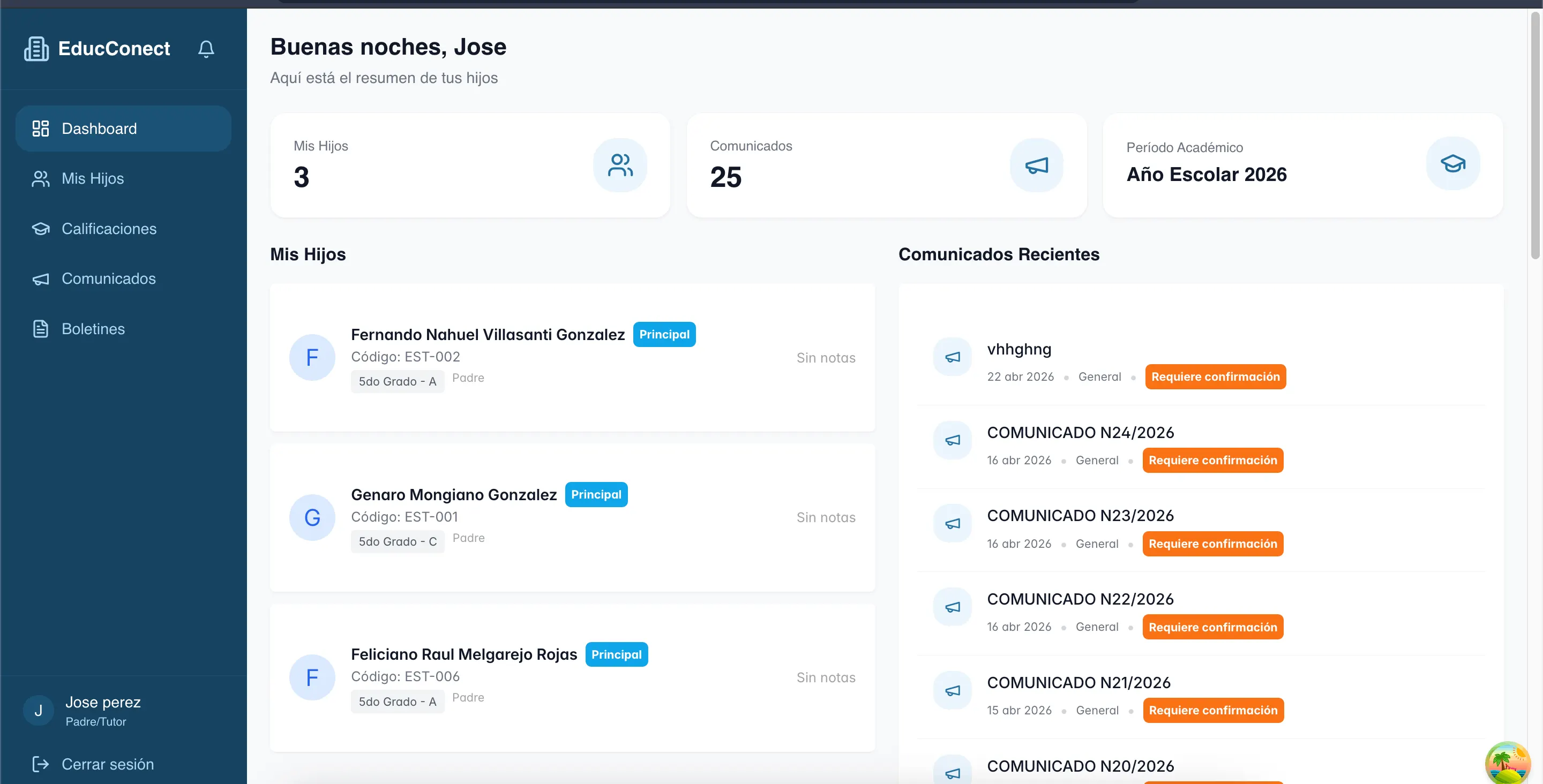Open Boletines from the sidebar

tap(93, 329)
